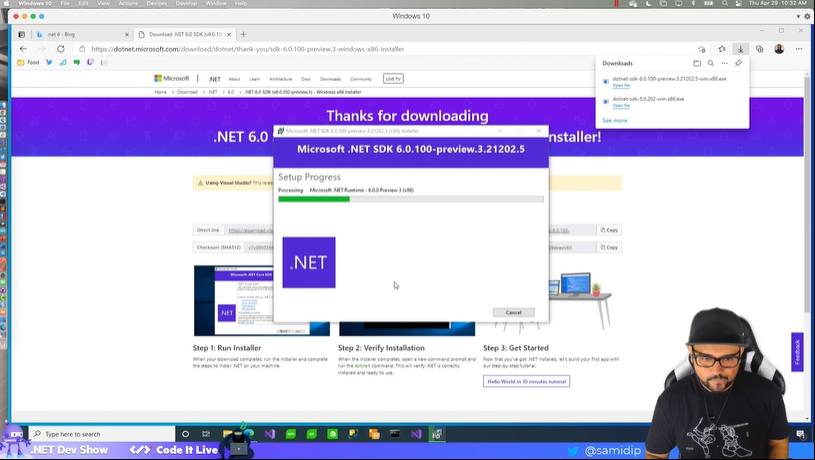The height and width of the screenshot is (460, 815).
Task: Select the installer icon in taskbar
Action: click(x=437, y=434)
